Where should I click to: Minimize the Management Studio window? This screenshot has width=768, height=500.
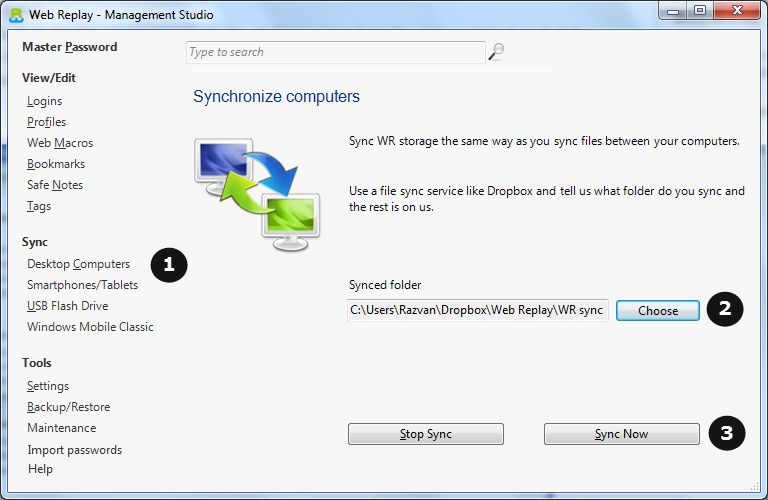point(673,11)
